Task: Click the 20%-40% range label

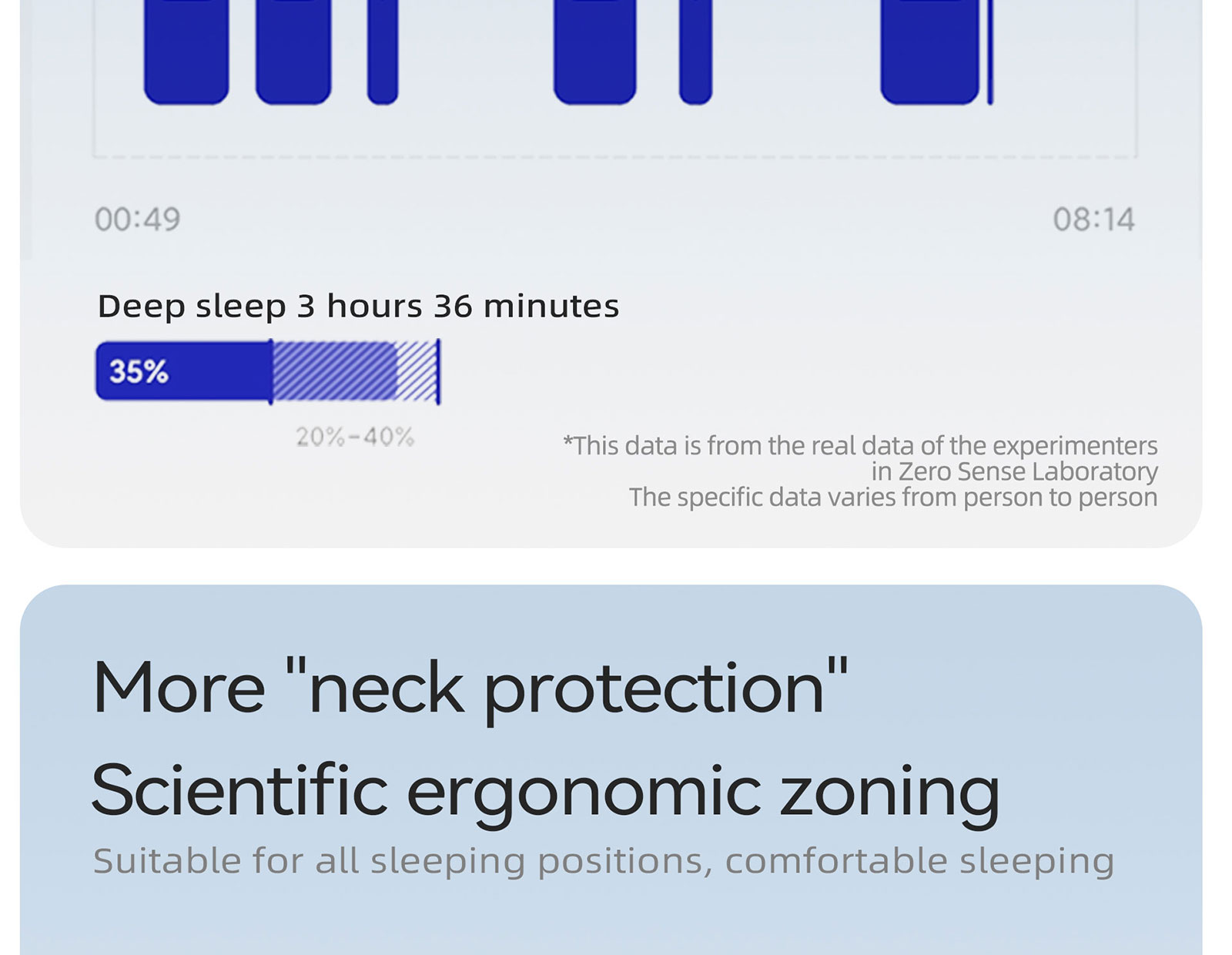Action: (355, 437)
